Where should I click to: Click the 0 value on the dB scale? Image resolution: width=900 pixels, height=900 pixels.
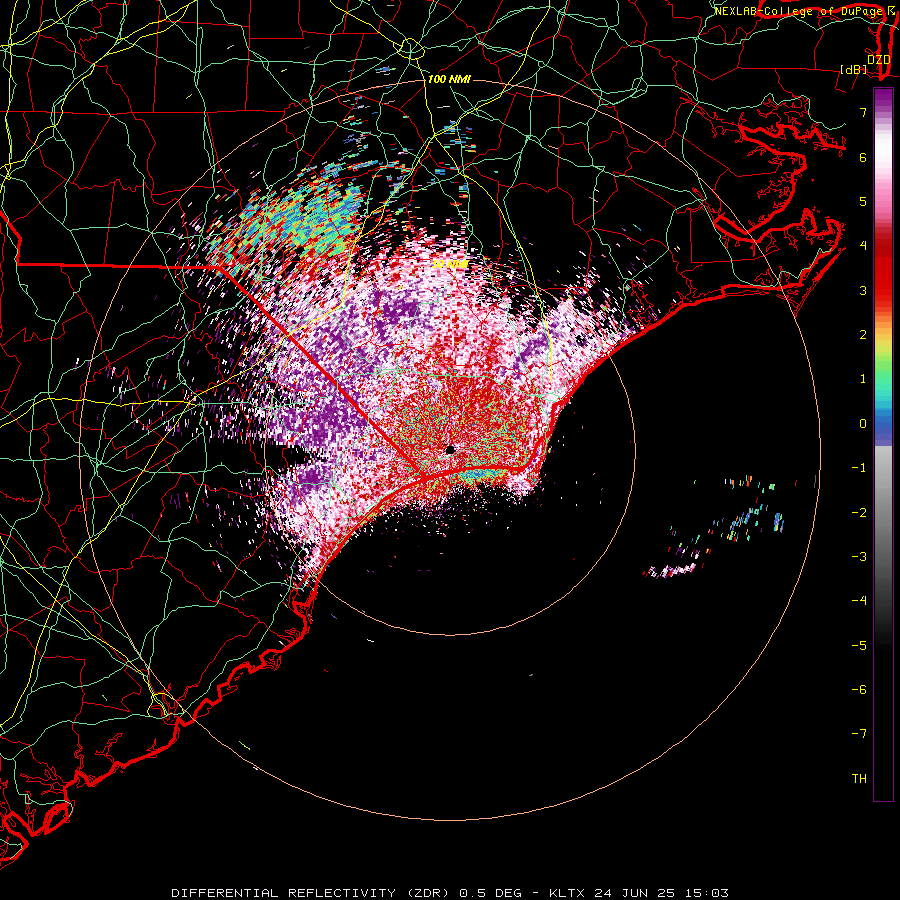tap(863, 424)
